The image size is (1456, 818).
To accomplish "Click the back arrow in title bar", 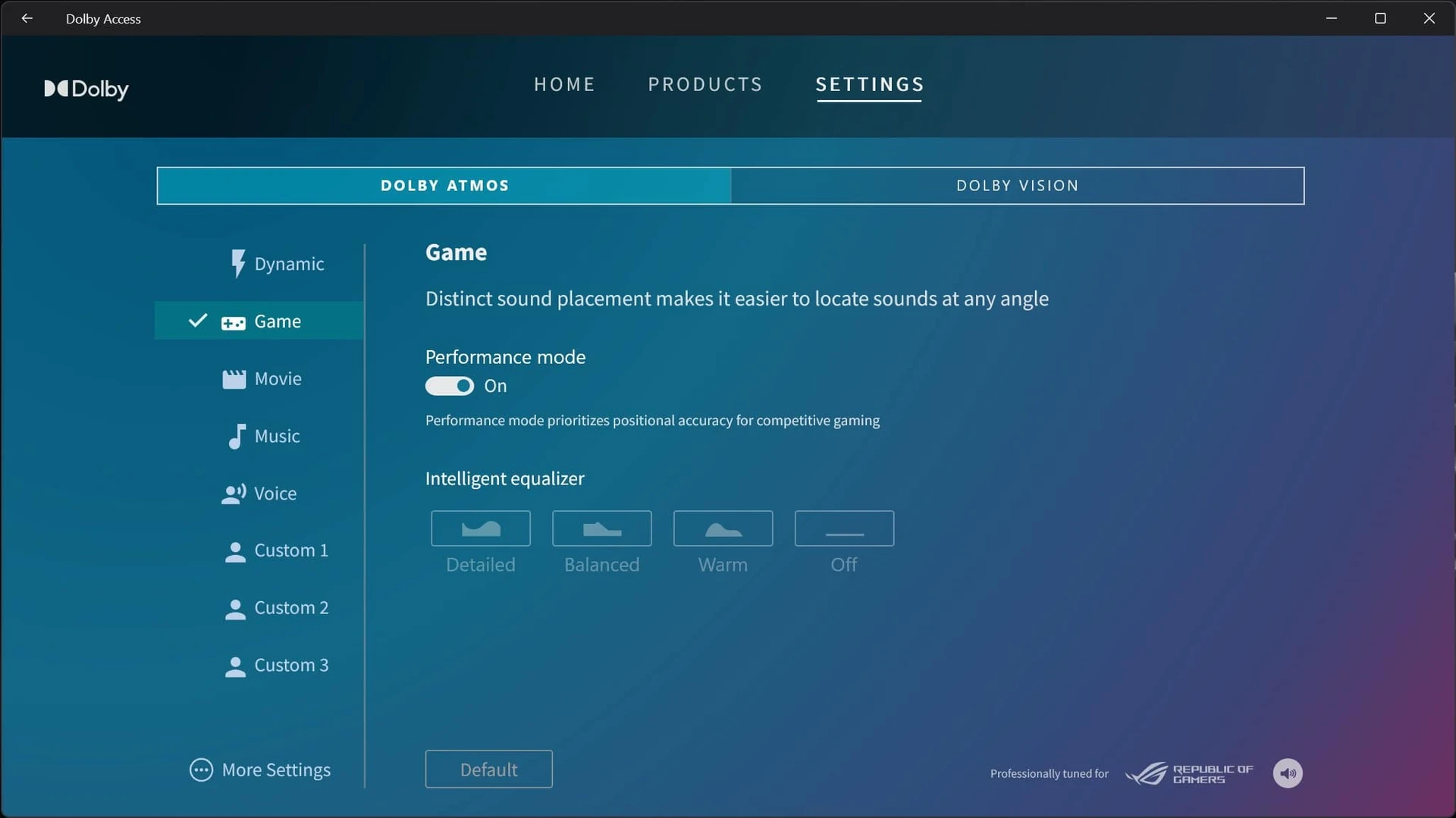I will point(27,18).
